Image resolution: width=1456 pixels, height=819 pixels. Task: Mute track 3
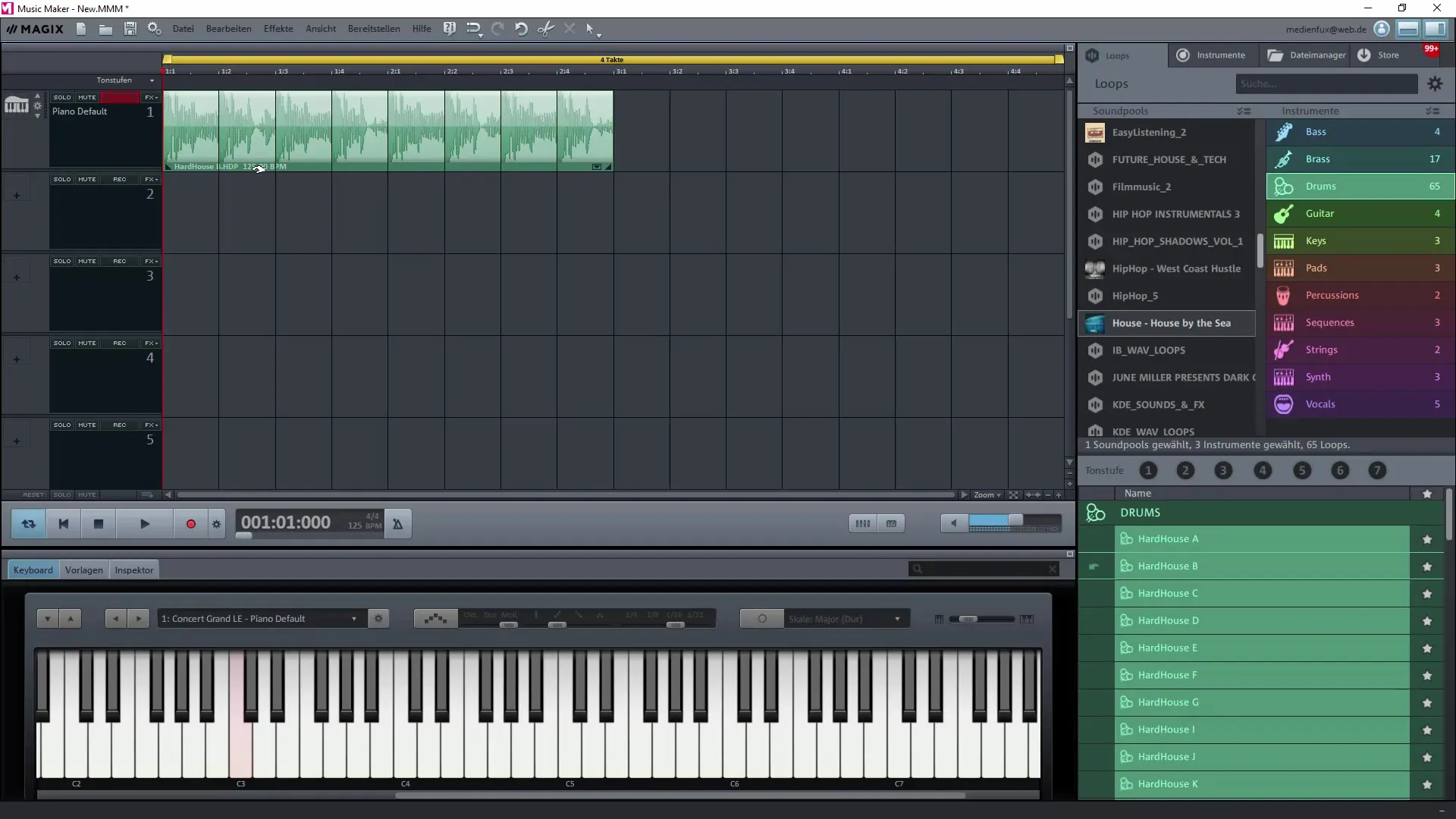click(87, 261)
